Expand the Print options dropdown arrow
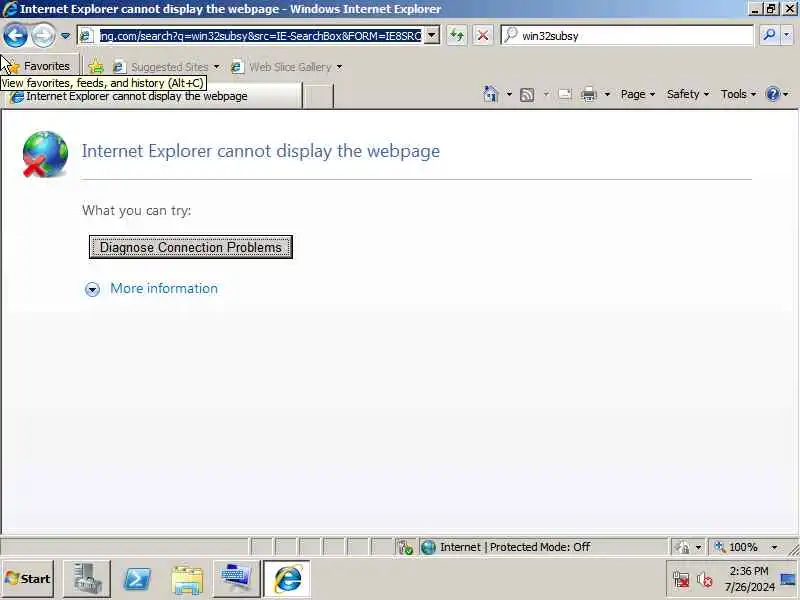This screenshot has width=800, height=600. point(607,94)
